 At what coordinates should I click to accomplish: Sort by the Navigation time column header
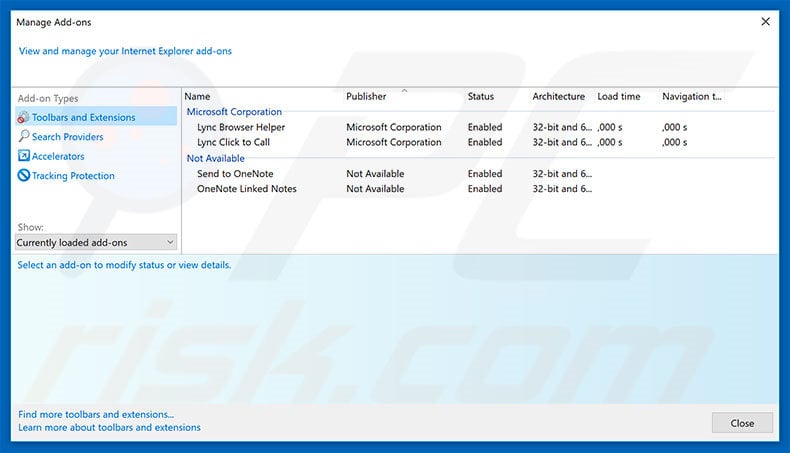click(692, 96)
